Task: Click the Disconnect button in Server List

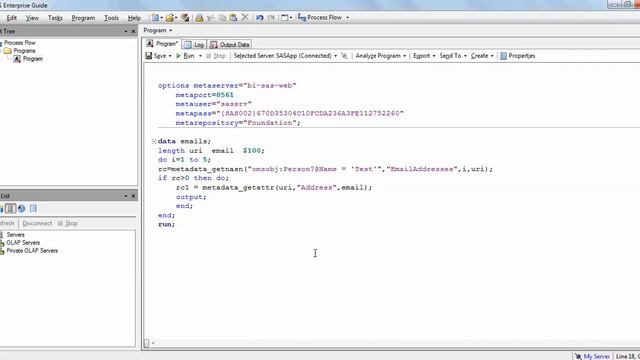Action: point(37,223)
